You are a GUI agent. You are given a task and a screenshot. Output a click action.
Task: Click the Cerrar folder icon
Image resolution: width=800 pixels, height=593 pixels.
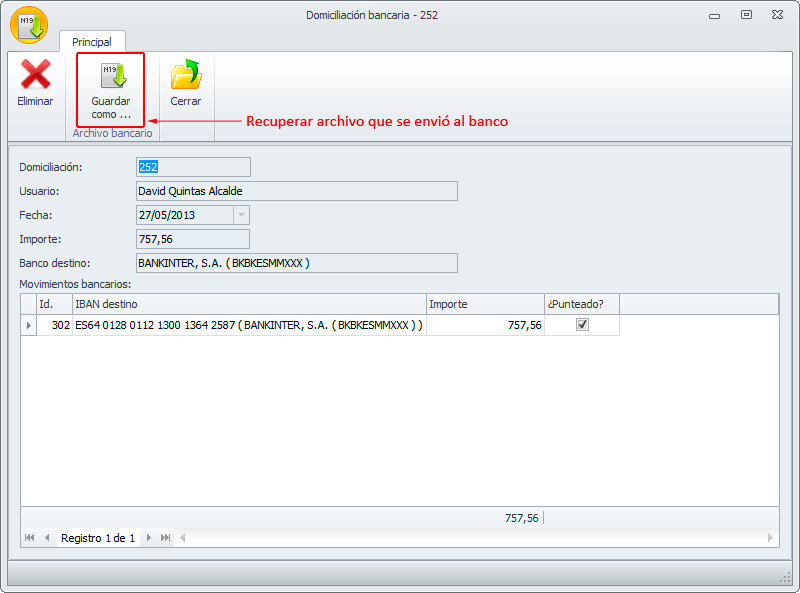[186, 75]
